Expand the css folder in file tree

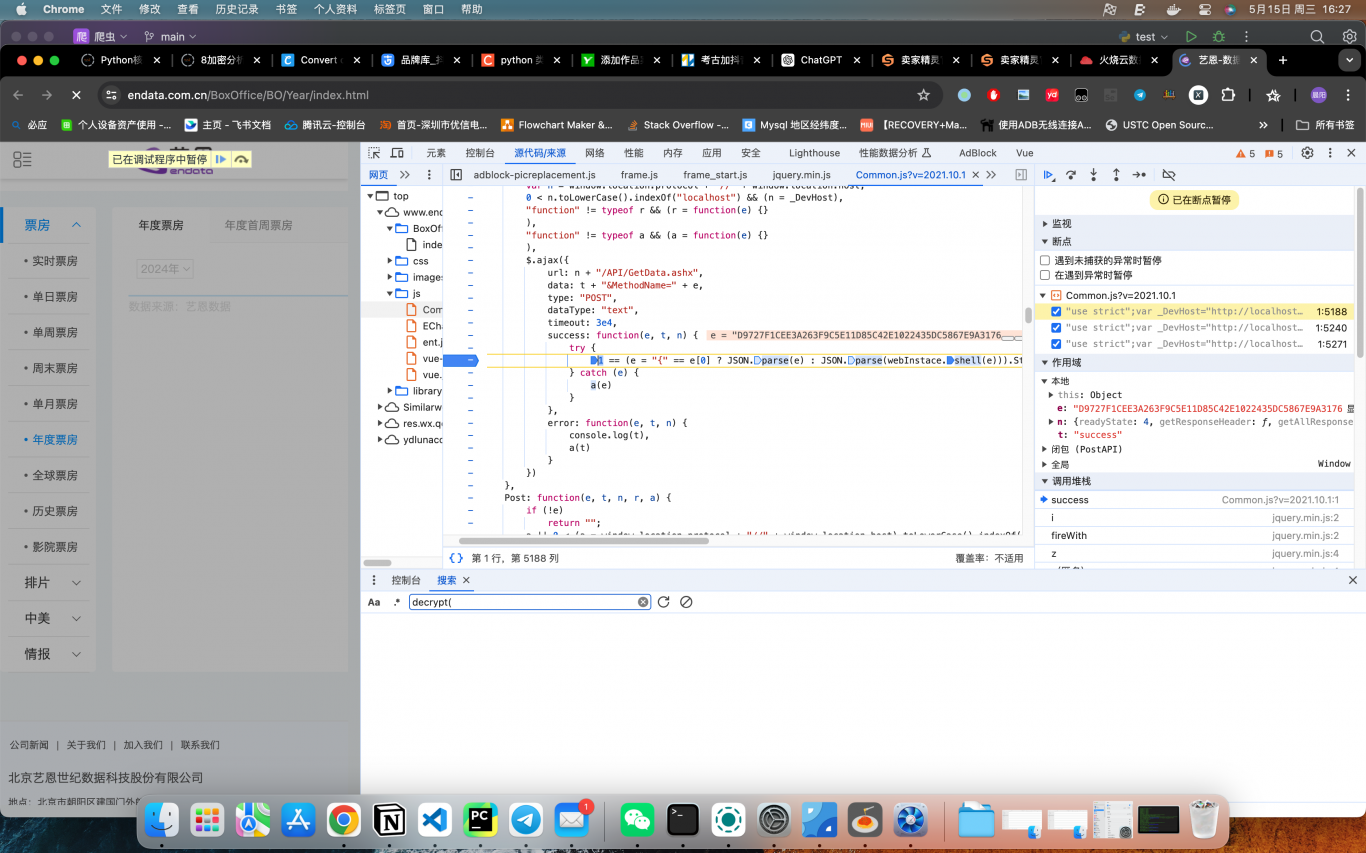pyautogui.click(x=391, y=261)
